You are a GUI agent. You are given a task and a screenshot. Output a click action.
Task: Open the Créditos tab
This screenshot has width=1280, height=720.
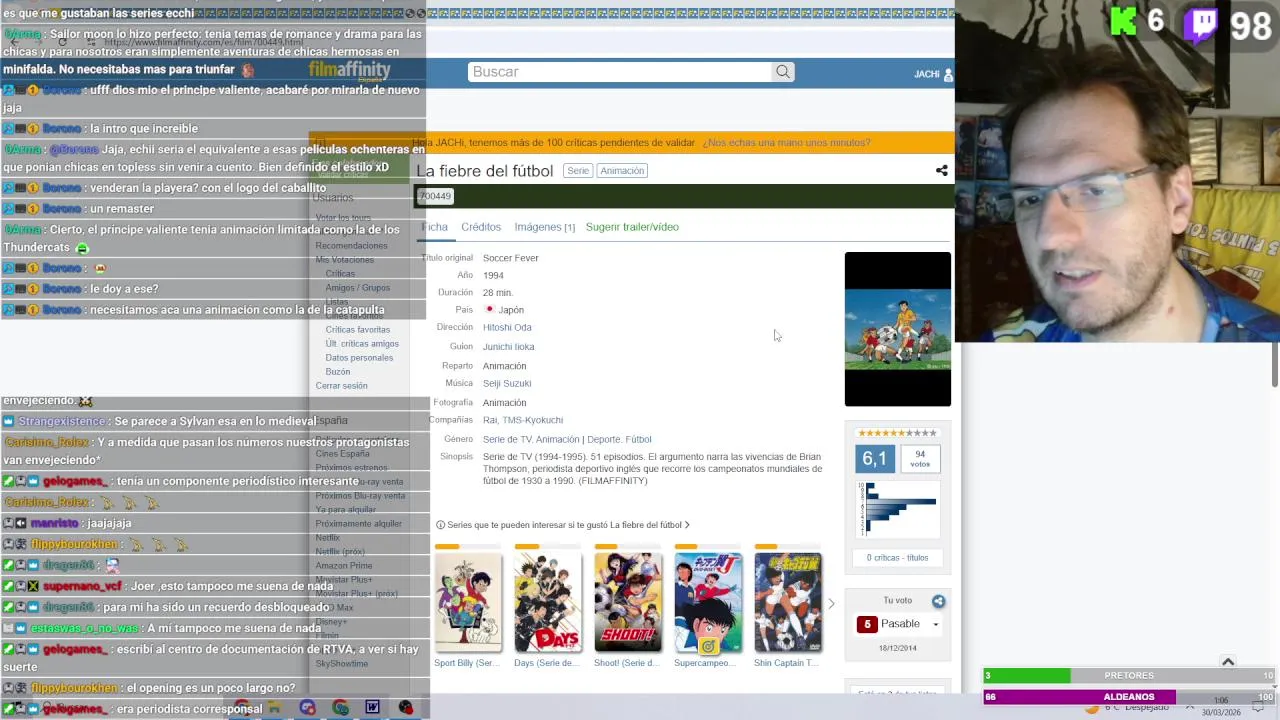(481, 227)
